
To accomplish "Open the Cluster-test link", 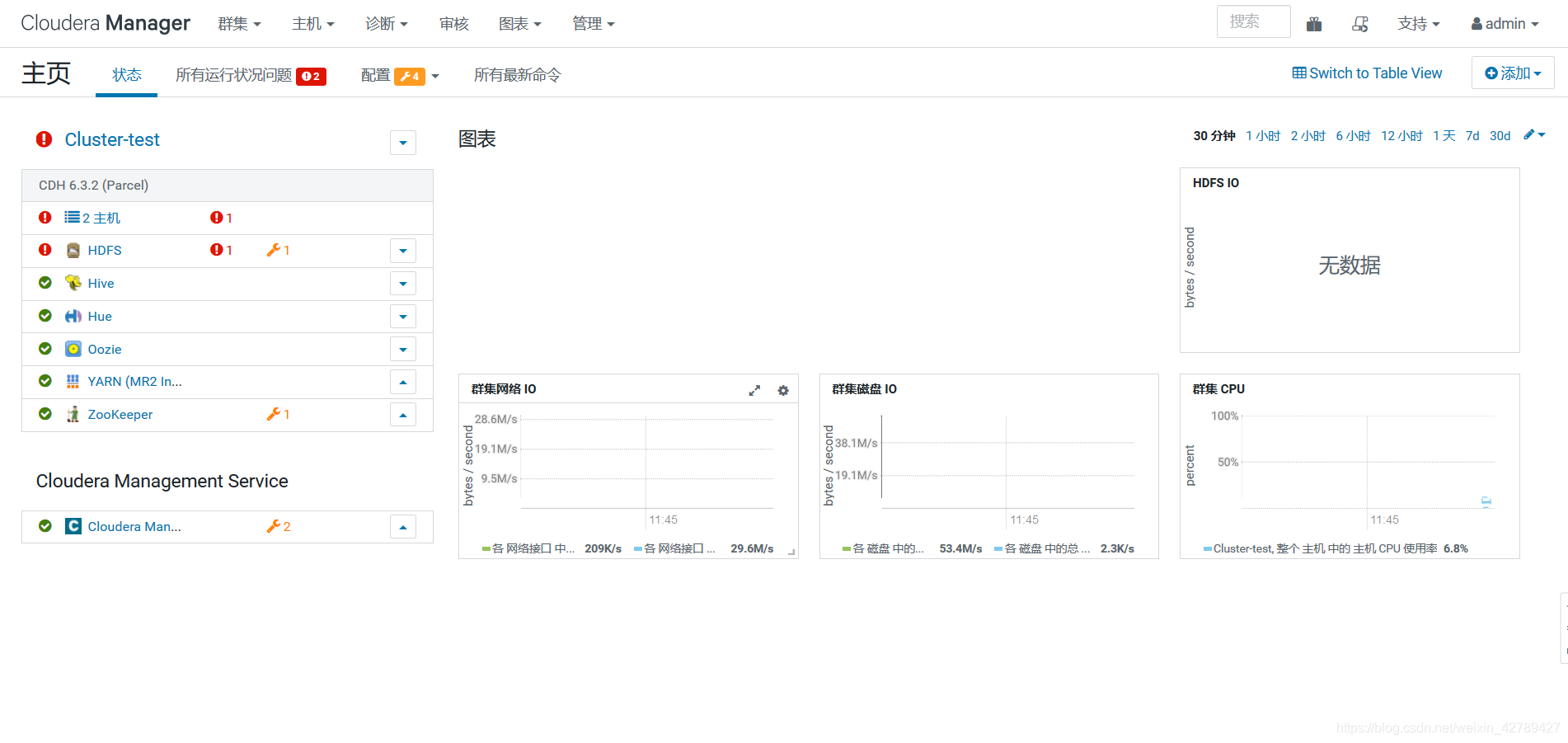I will 112,140.
